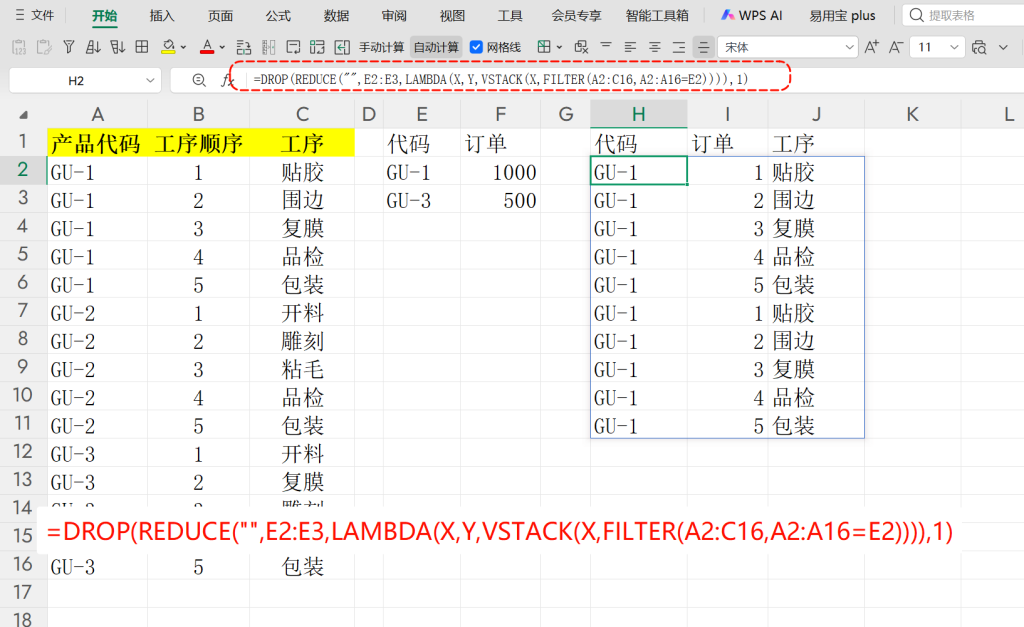Switch to the 插入 tab
Viewport: 1024px width, 627px height.
162,15
